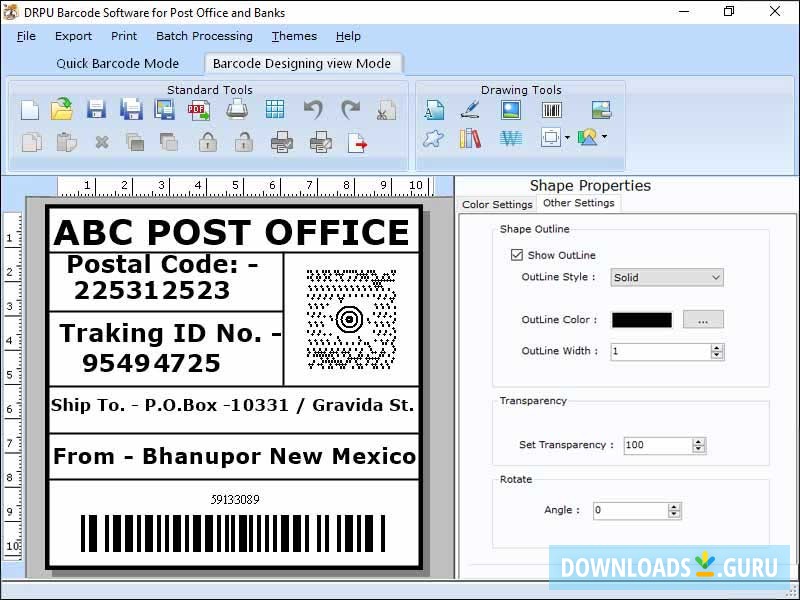Select the Text tool in Drawing Tools

pyautogui.click(x=433, y=110)
